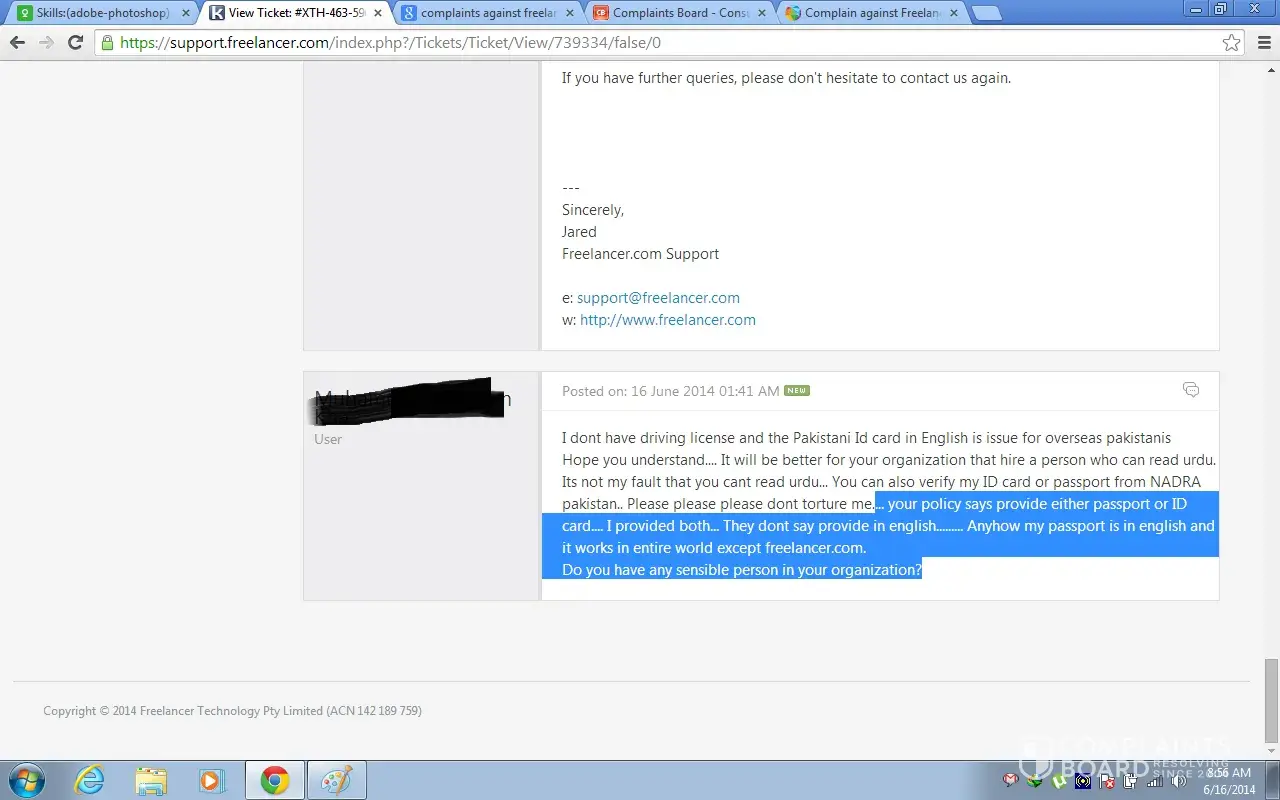This screenshot has height=800, width=1280.
Task: Click the 'Freelancer.com Support' signature line
Action: point(640,254)
